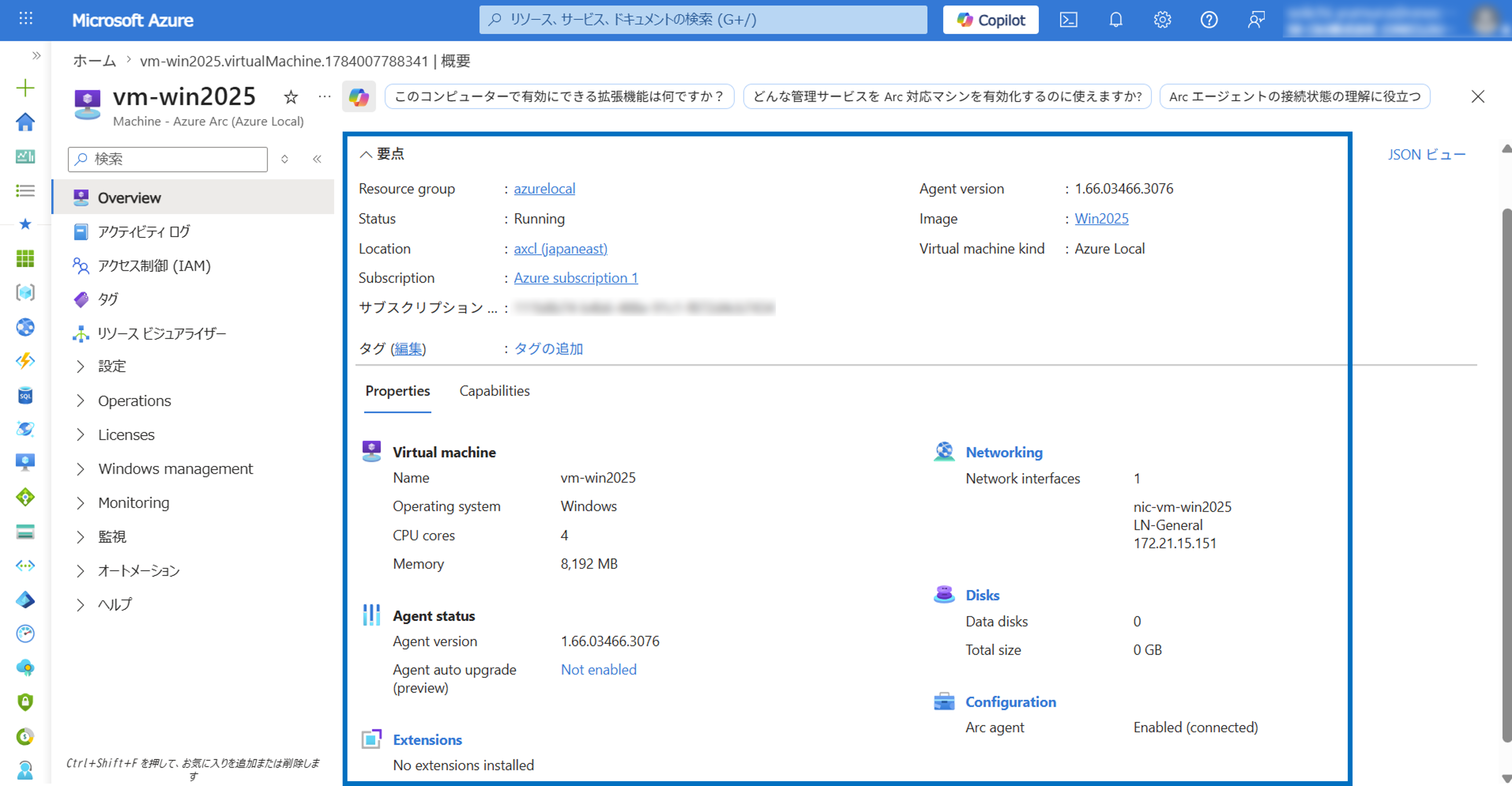Open Virtual machines monitor icon

coord(25,463)
